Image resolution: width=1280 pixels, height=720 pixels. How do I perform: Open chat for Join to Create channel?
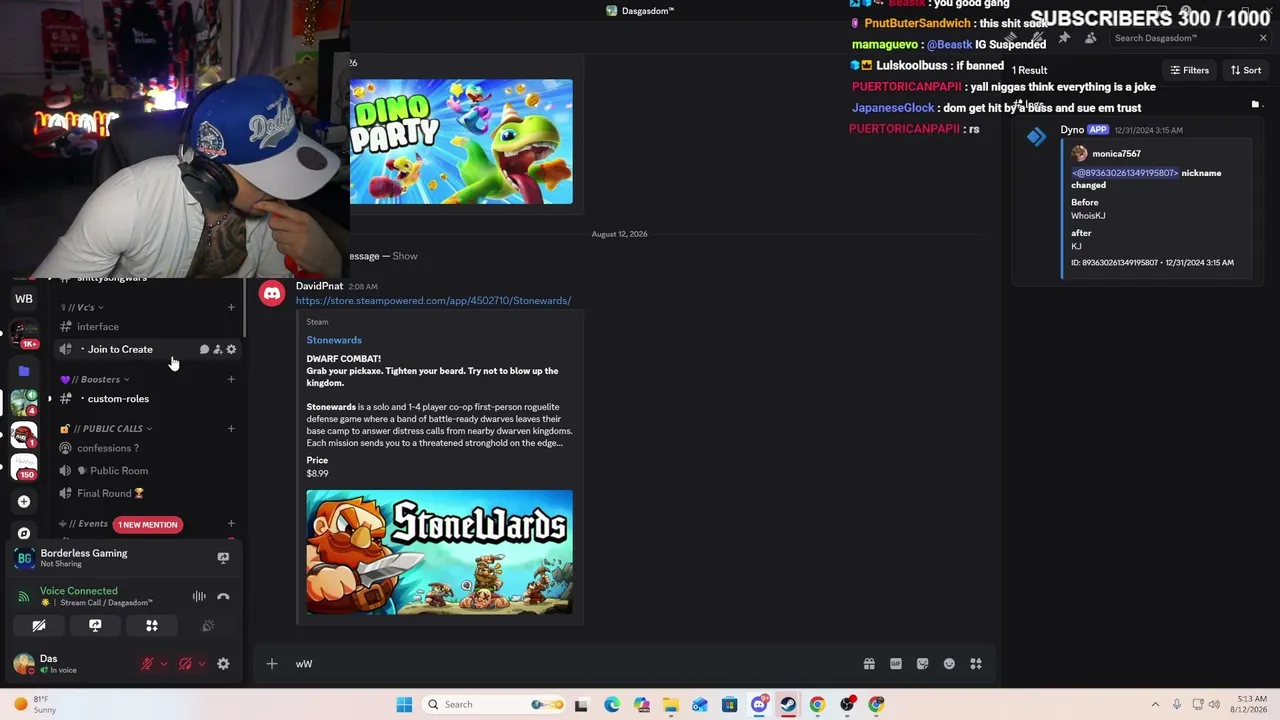click(204, 349)
